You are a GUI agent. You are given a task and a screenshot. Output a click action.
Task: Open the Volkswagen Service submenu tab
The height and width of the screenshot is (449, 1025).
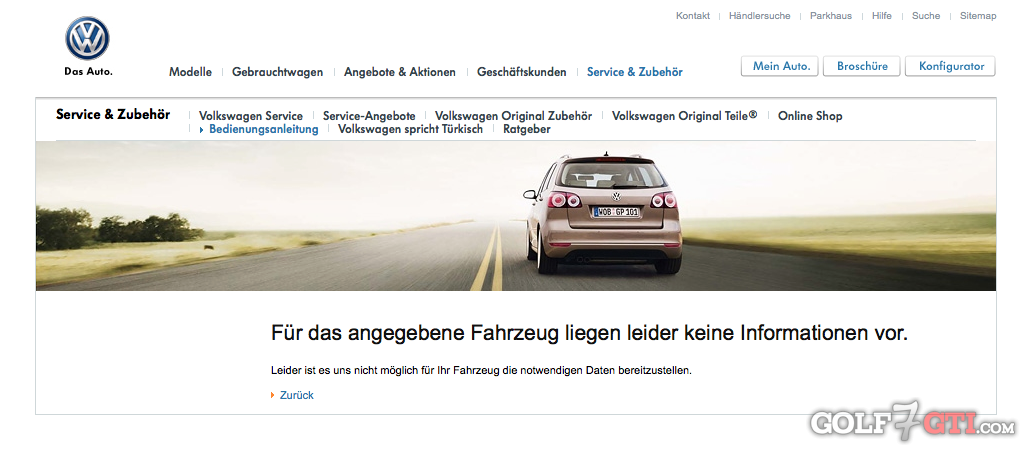pyautogui.click(x=251, y=116)
